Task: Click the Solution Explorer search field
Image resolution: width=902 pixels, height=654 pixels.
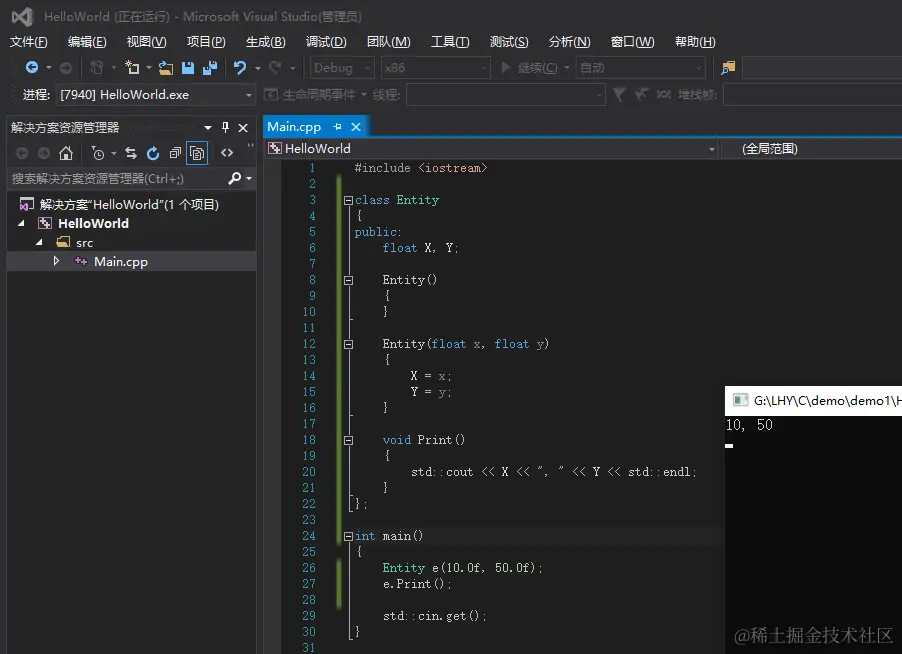Action: pos(117,178)
